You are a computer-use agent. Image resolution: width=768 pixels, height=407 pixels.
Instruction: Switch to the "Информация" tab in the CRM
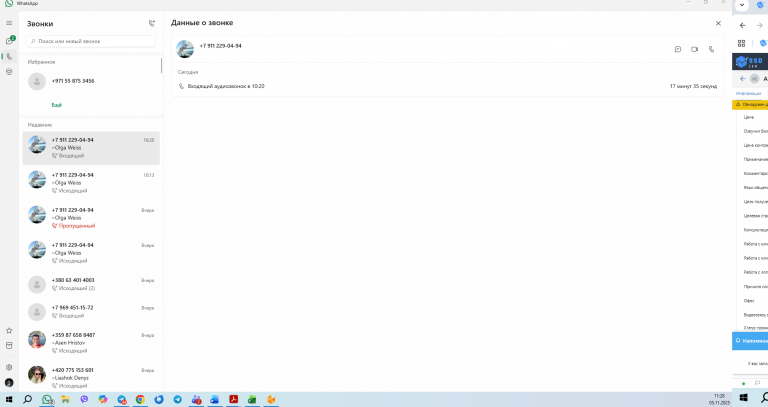pos(748,93)
